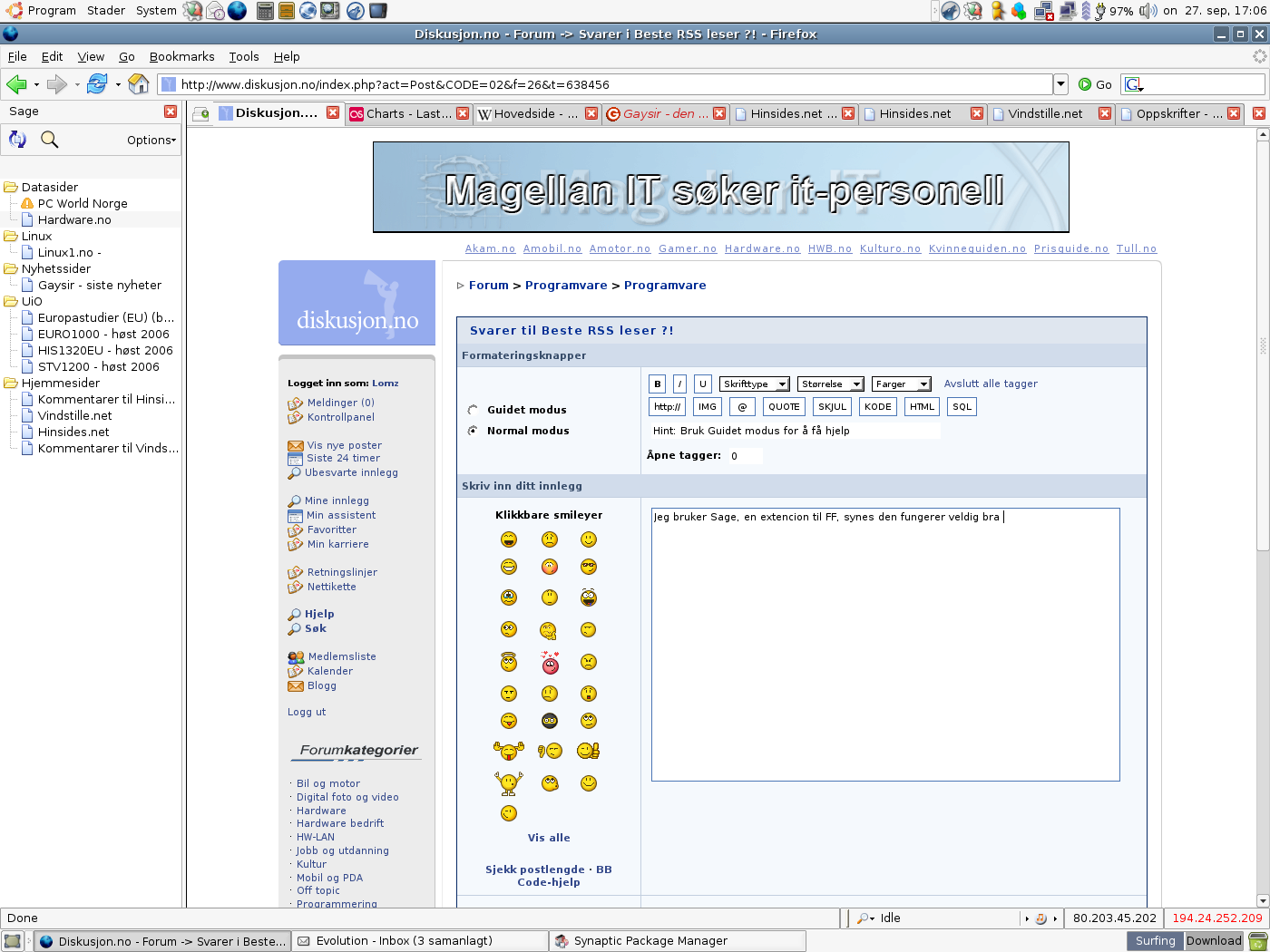Click the show desktop icon in taskbar
This screenshot has width=1270, height=952.
point(13,941)
